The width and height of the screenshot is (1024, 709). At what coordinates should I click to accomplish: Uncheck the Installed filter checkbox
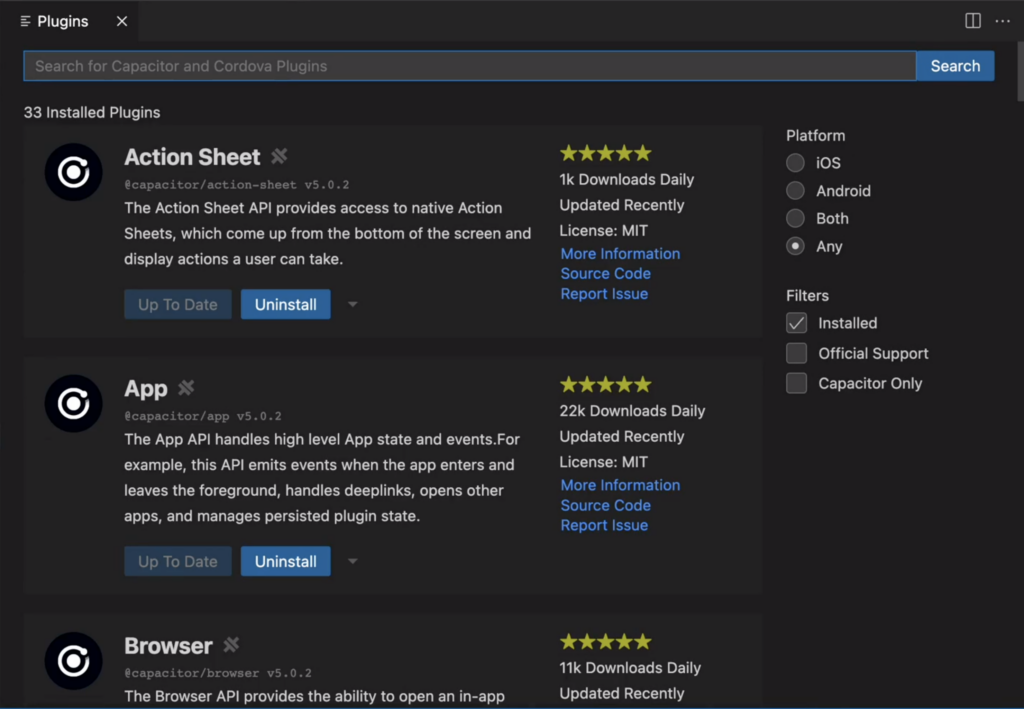coord(796,323)
